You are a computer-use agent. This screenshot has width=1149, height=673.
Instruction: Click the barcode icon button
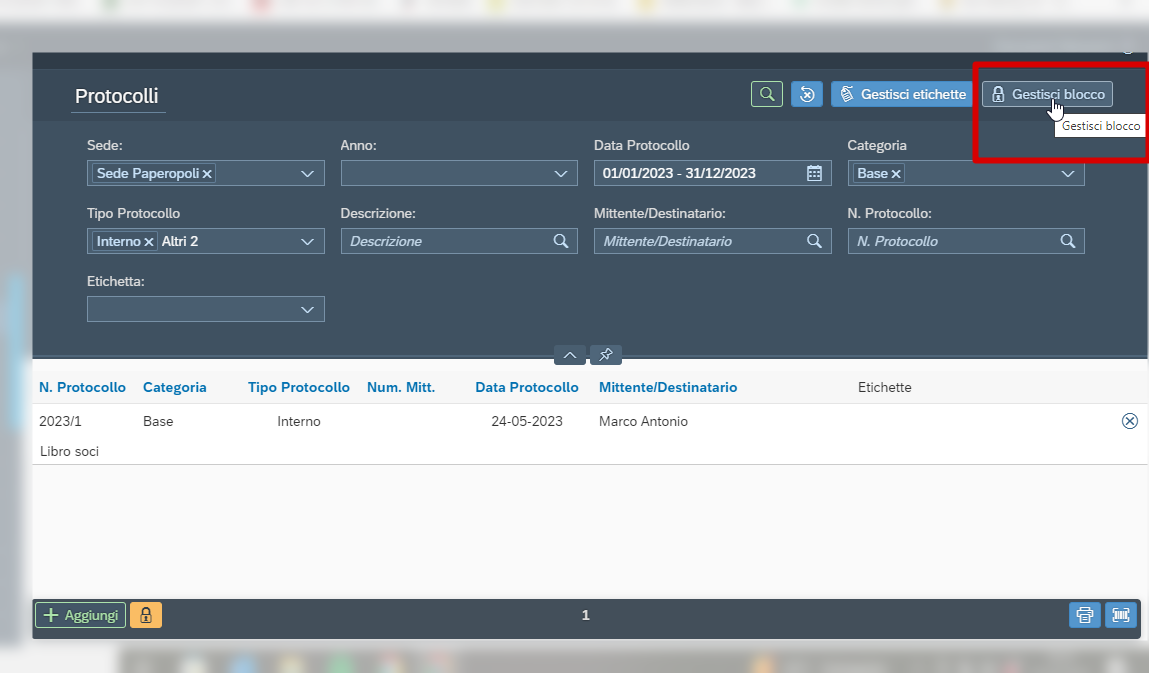click(1121, 615)
